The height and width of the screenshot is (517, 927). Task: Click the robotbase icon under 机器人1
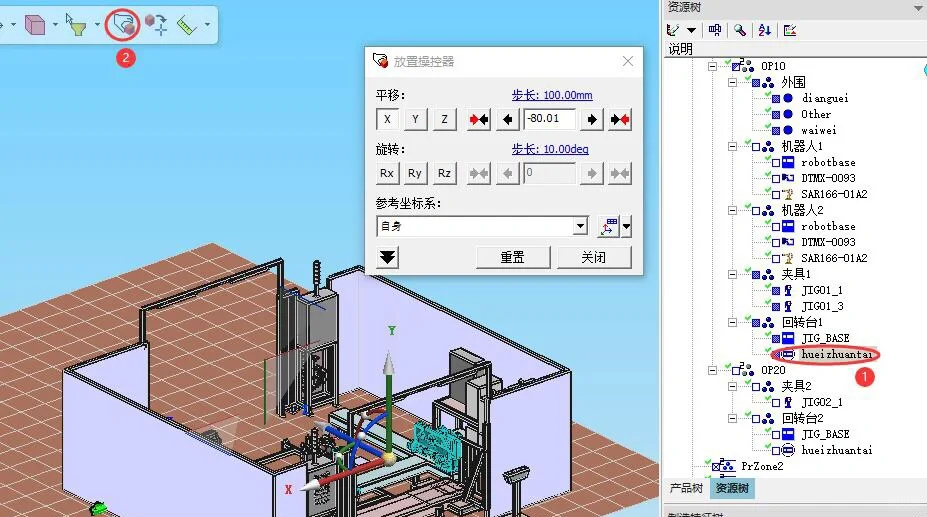click(788, 162)
